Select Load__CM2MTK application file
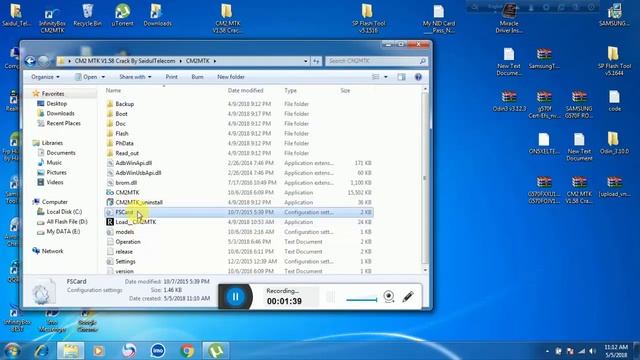The image size is (640, 360). tap(136, 222)
